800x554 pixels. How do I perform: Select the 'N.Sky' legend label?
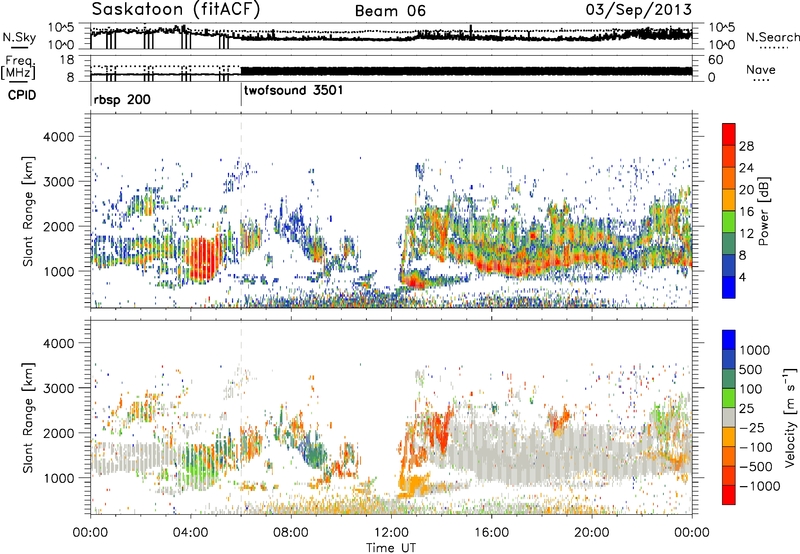pyautogui.click(x=19, y=37)
